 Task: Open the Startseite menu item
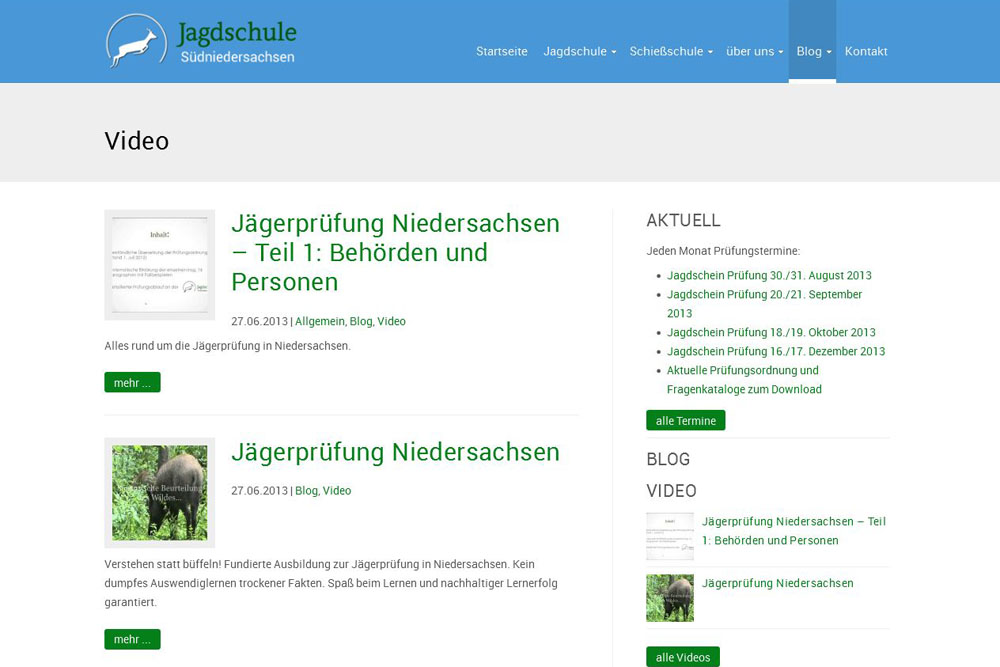(501, 51)
